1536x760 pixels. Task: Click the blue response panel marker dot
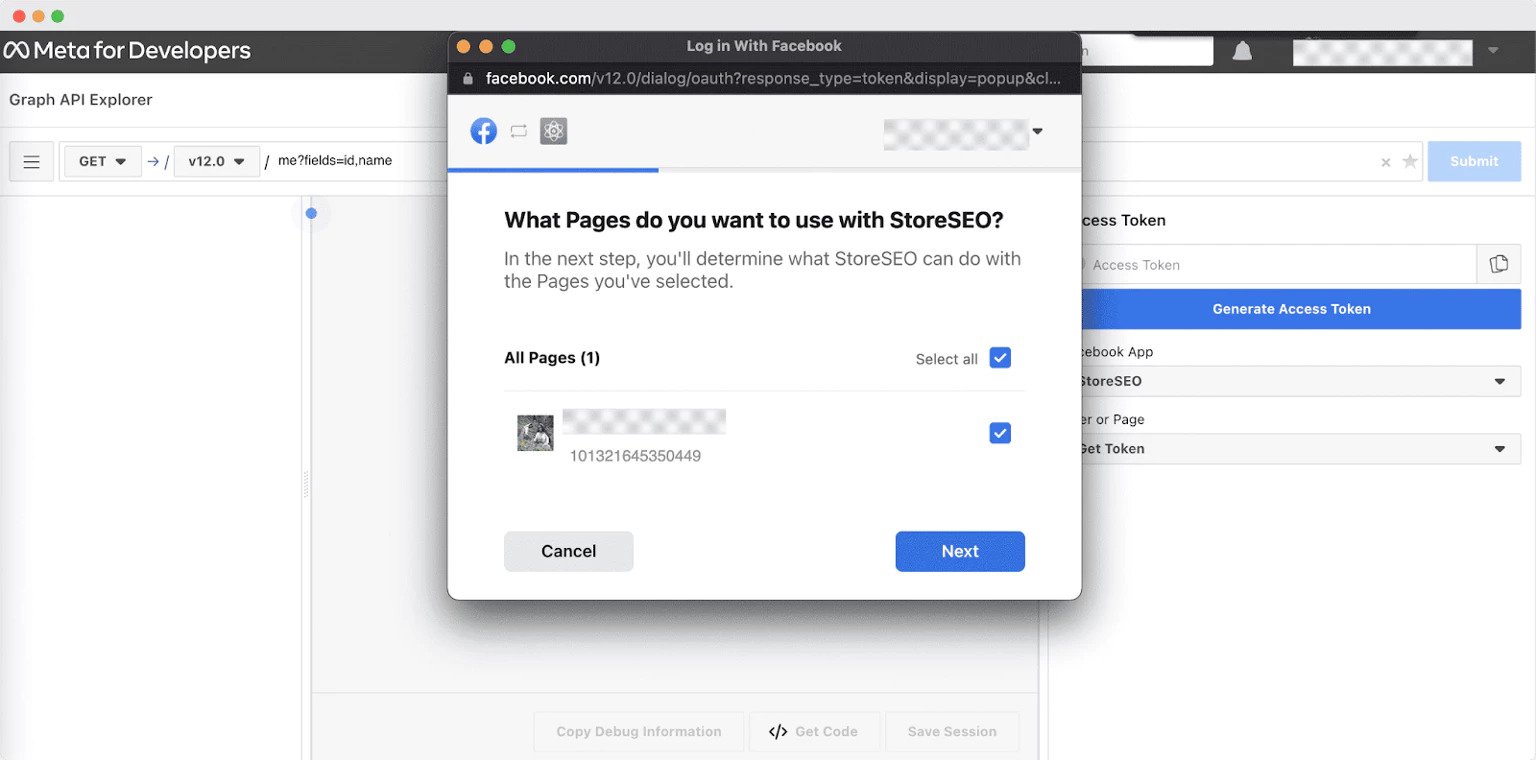click(x=311, y=213)
